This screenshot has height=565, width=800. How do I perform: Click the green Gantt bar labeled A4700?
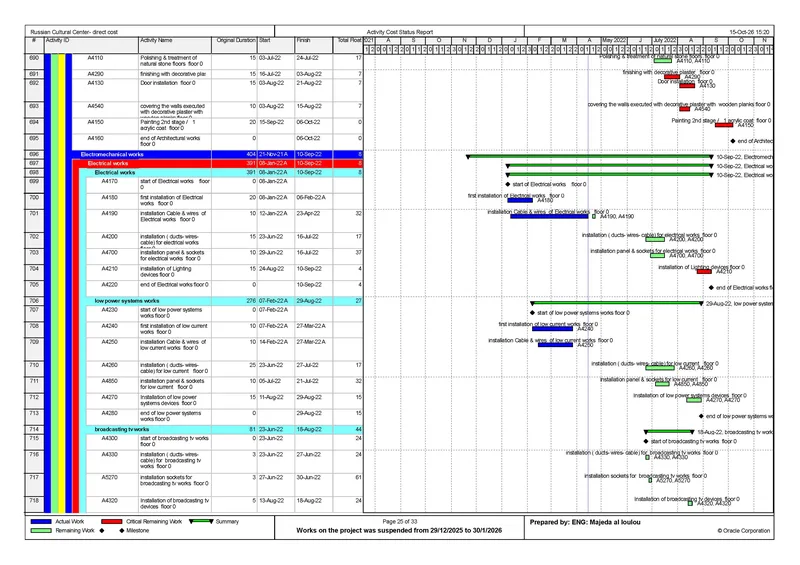click(x=657, y=255)
